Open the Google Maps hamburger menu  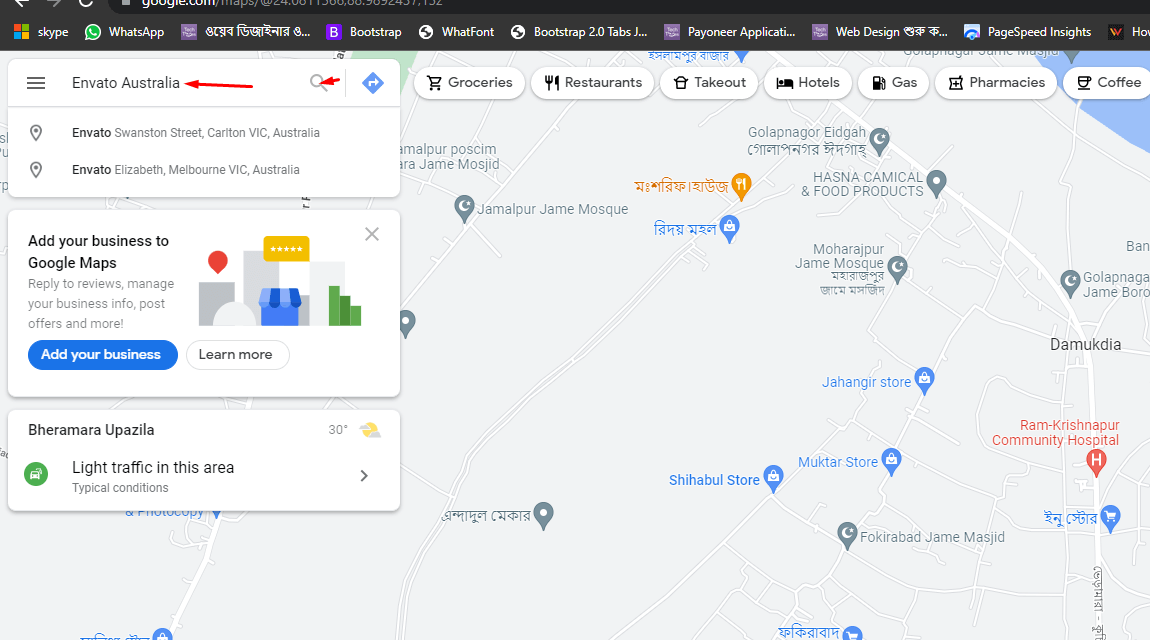coord(36,83)
